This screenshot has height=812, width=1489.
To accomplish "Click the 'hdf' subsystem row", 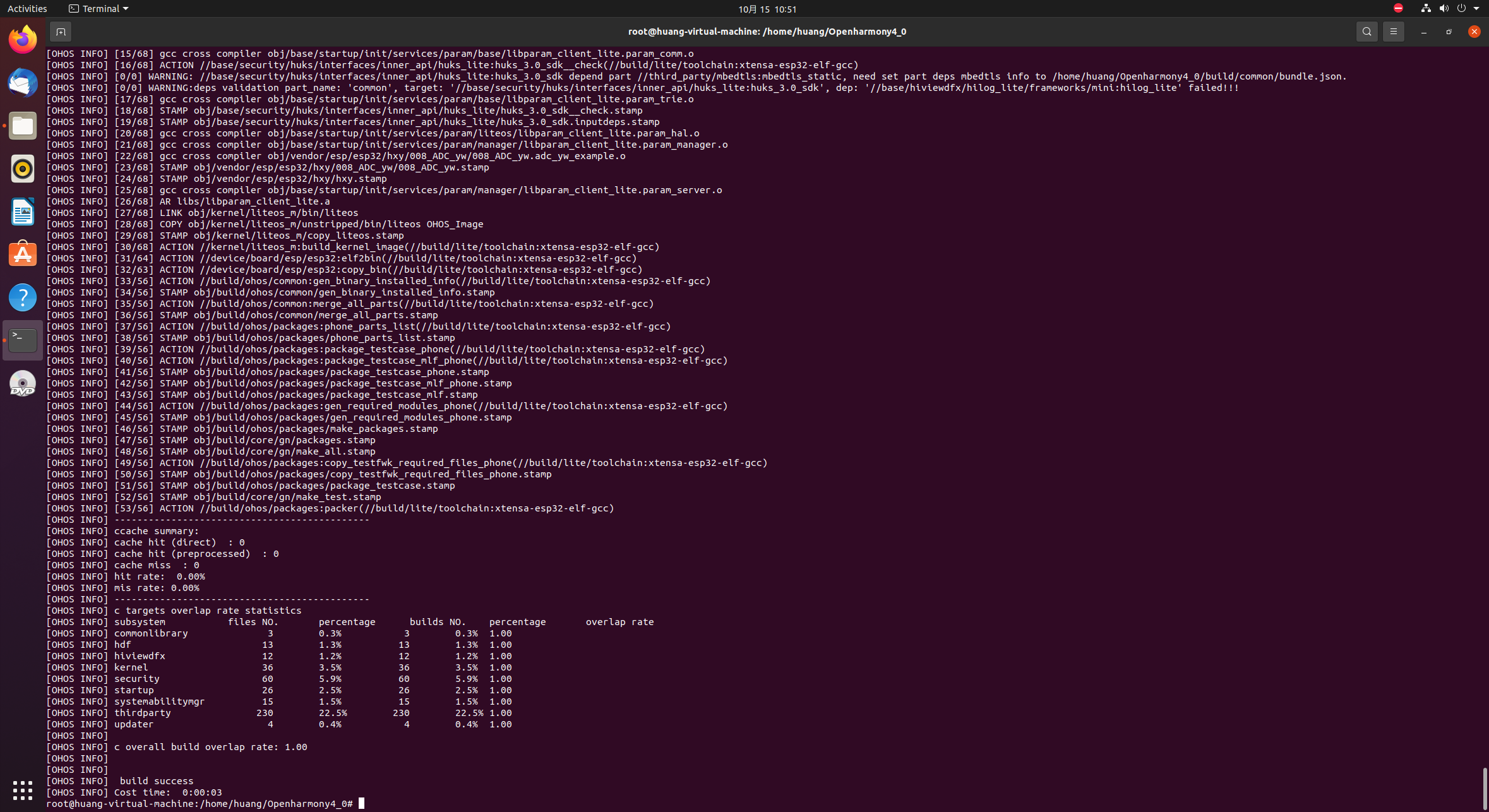I will (279, 645).
